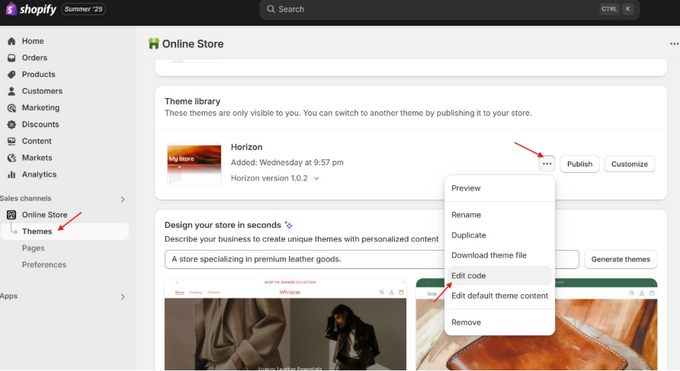
Task: Click the Orders inbox icon
Action: click(12, 58)
